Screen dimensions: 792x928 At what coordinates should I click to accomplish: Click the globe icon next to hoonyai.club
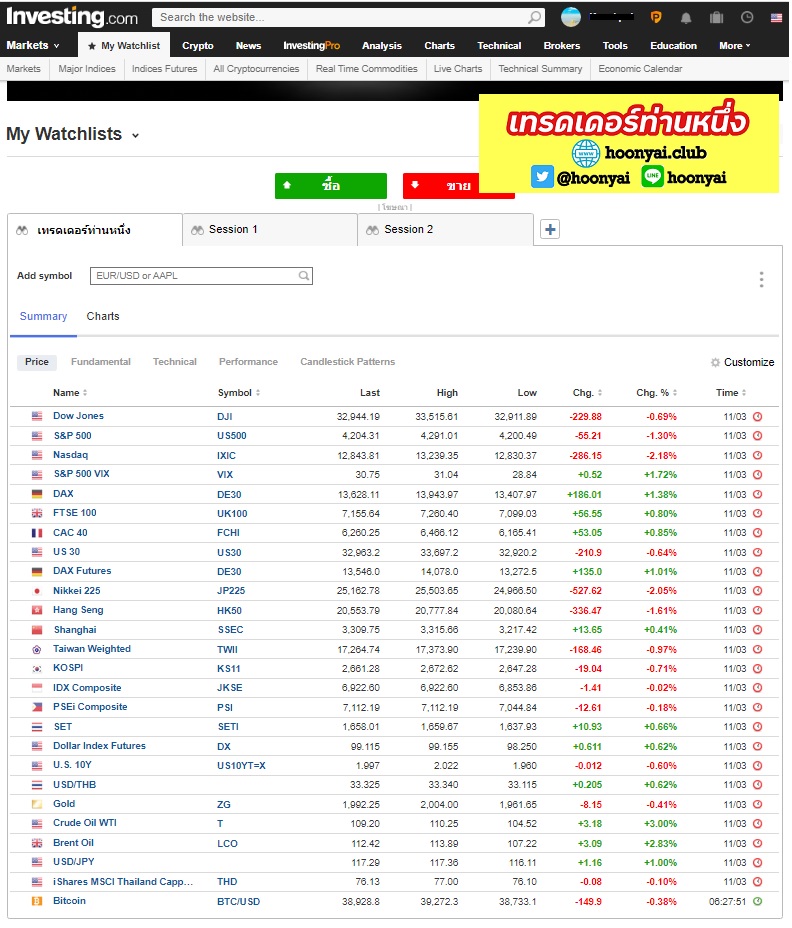(586, 153)
